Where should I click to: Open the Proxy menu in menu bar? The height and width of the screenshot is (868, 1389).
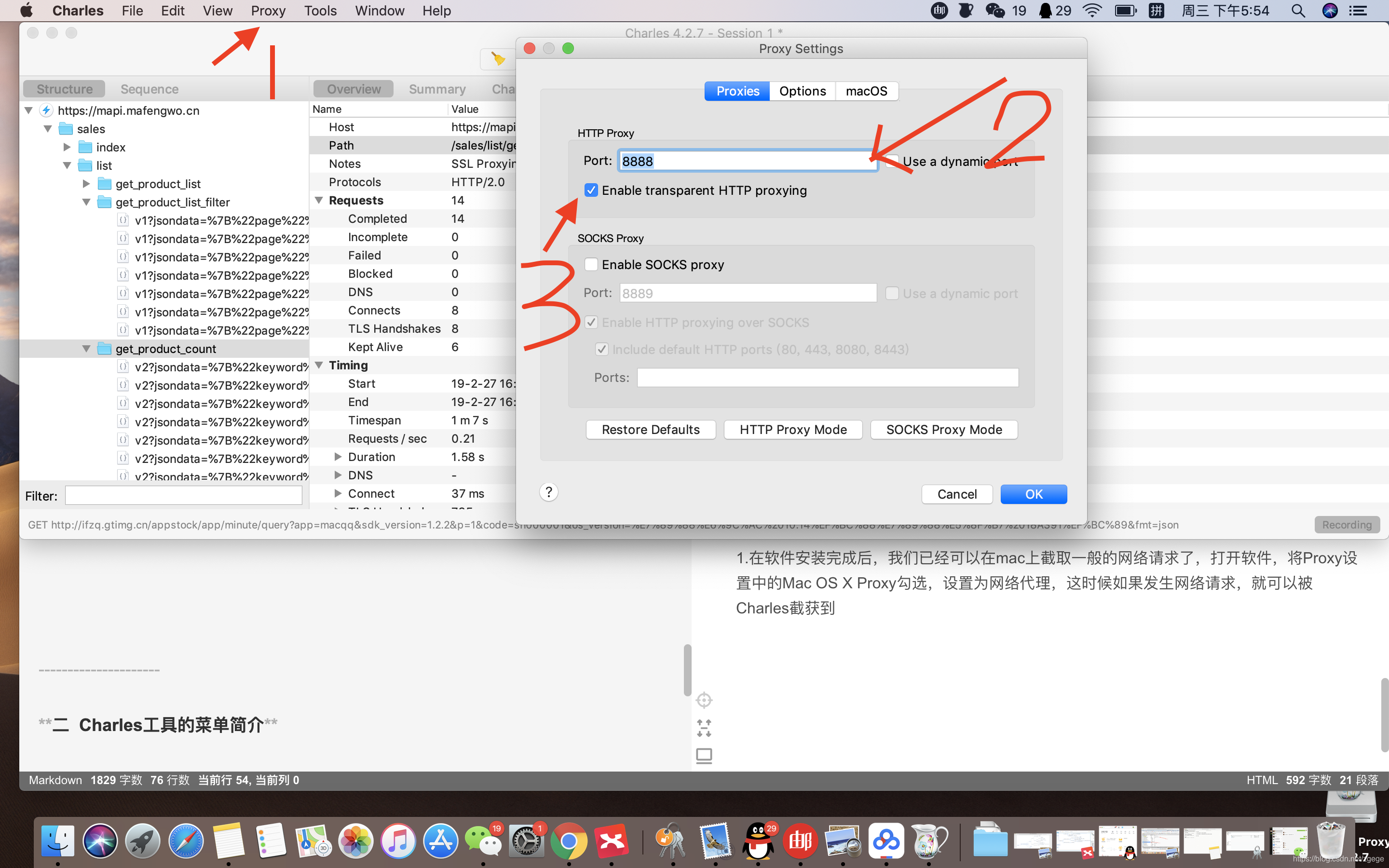coord(266,10)
